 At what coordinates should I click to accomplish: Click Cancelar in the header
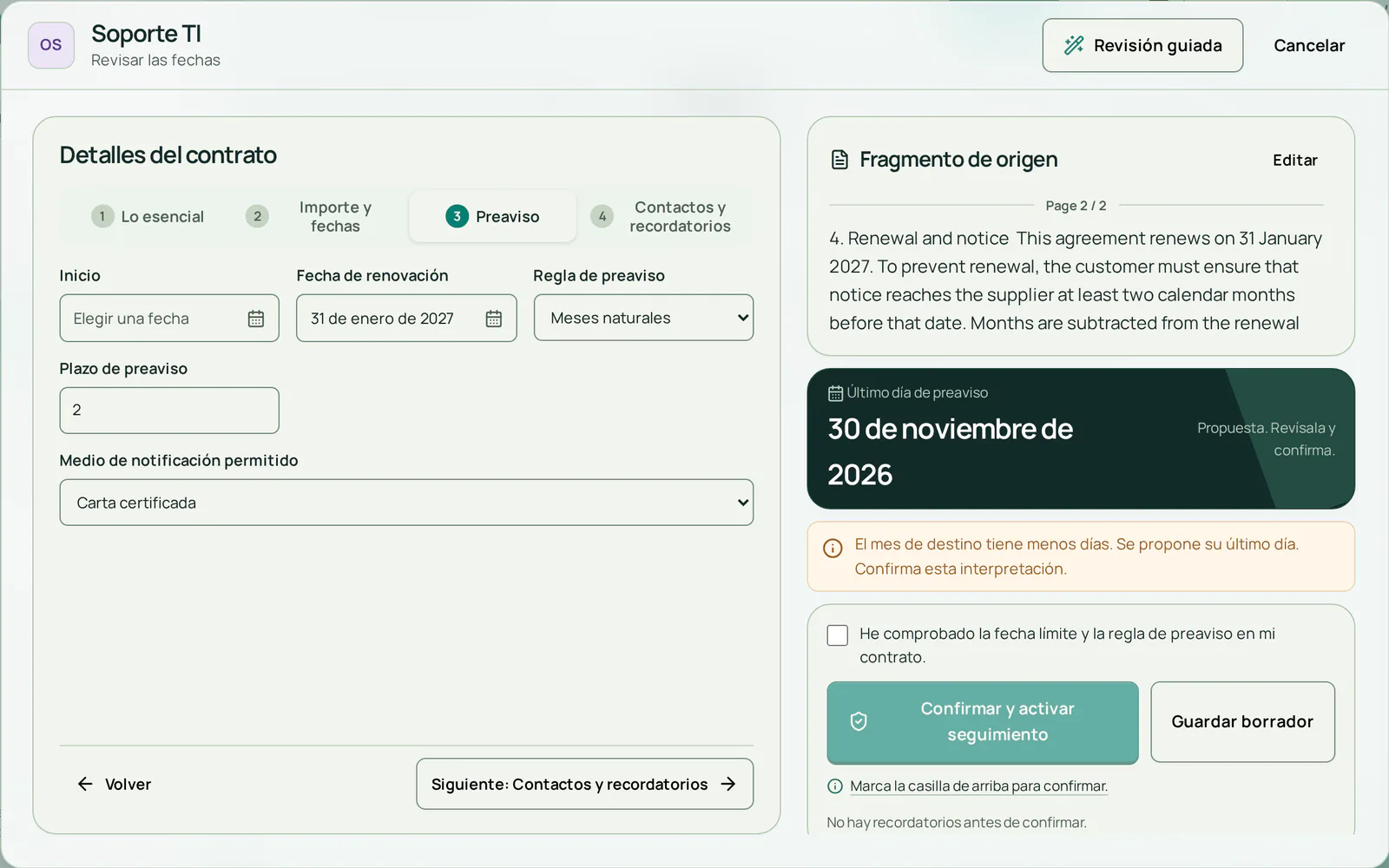(1309, 45)
